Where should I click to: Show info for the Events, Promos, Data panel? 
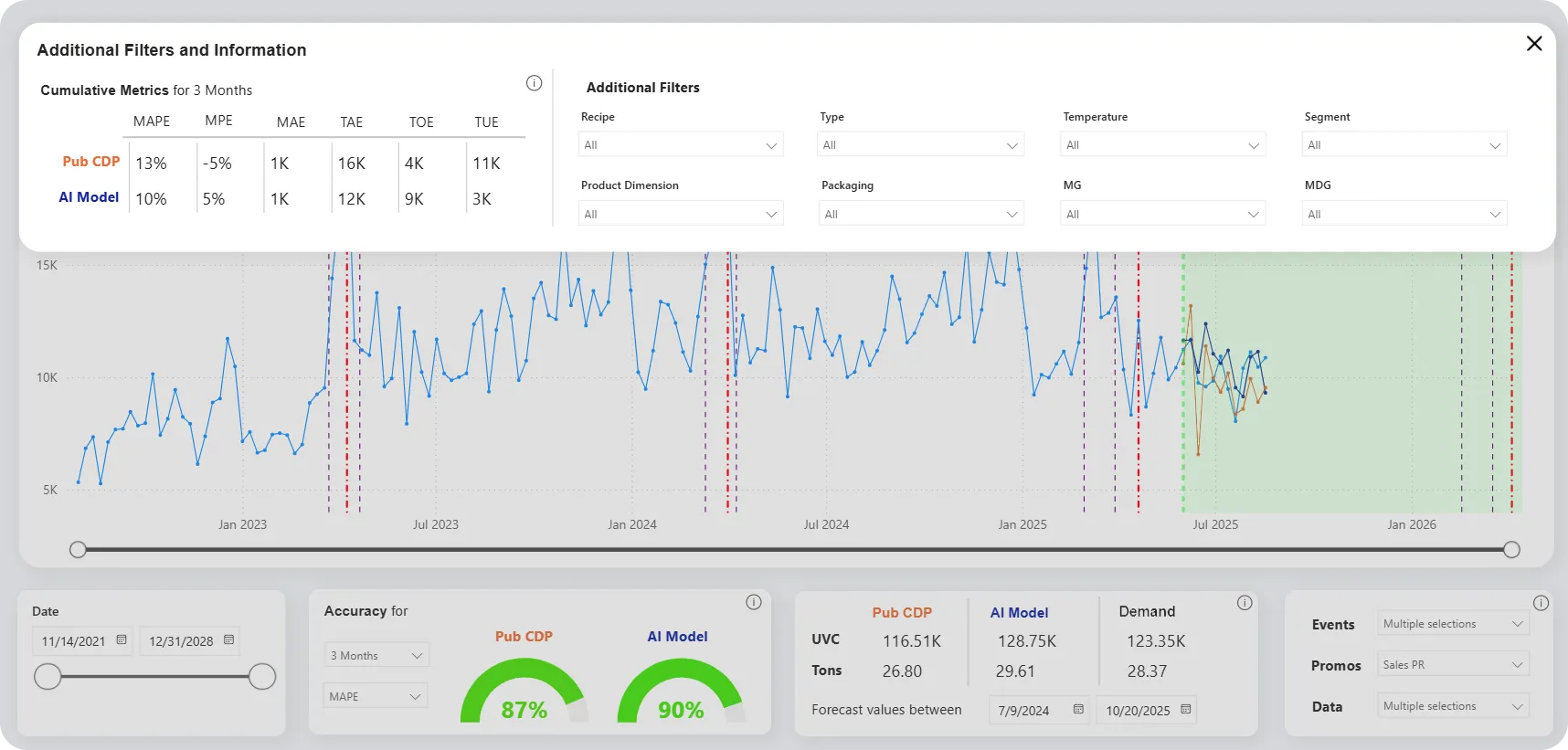1541,603
